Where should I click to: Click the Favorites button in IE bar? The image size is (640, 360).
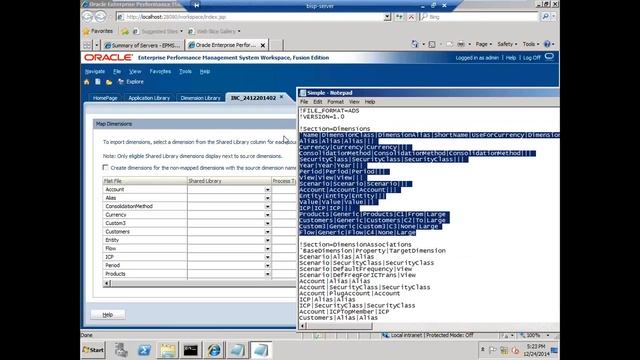pyautogui.click(x=98, y=31)
